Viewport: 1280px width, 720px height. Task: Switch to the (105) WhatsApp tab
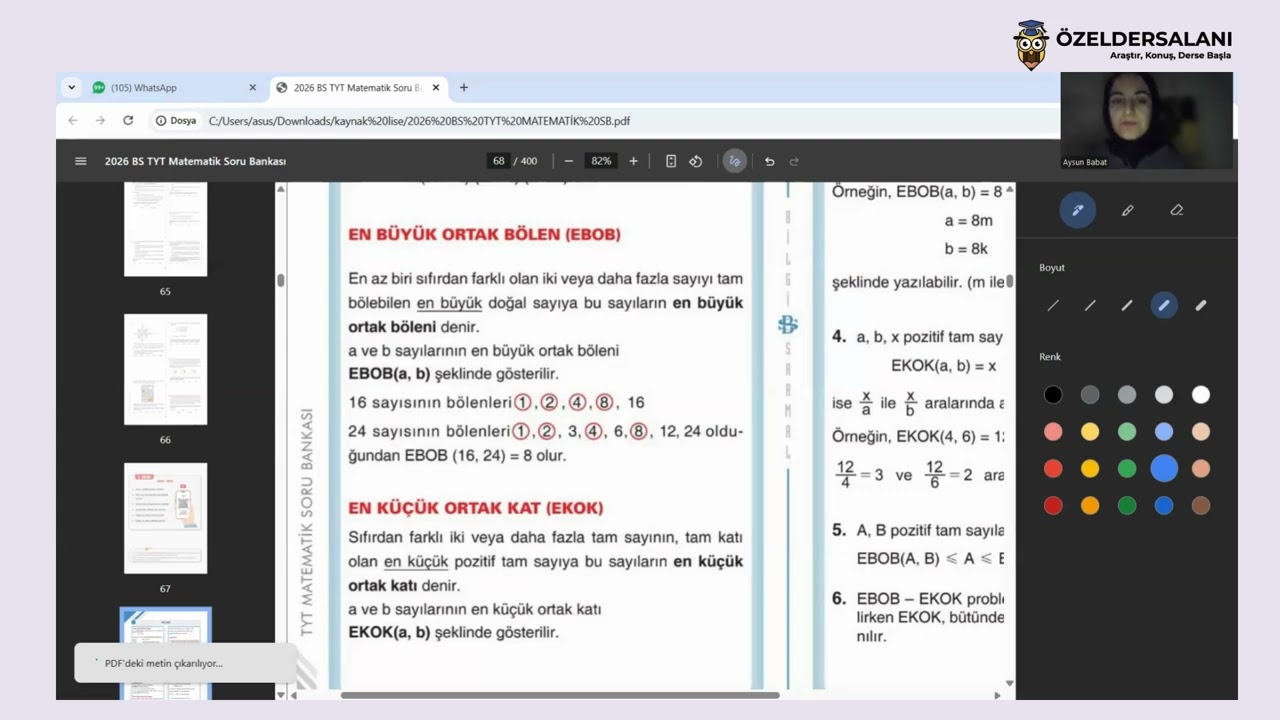[x=175, y=88]
